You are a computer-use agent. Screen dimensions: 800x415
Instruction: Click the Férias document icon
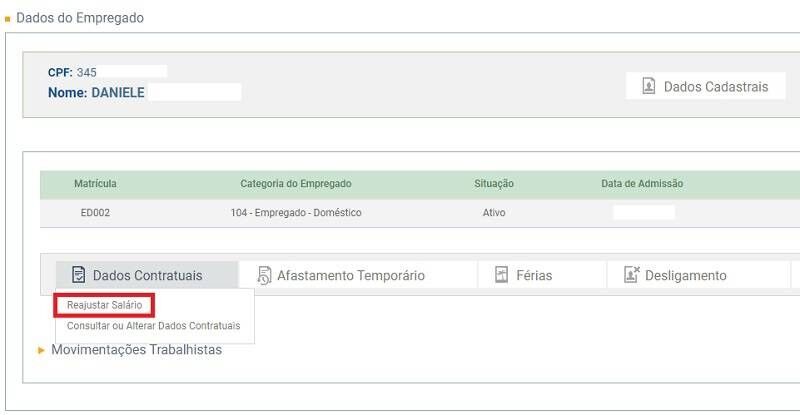pos(502,275)
